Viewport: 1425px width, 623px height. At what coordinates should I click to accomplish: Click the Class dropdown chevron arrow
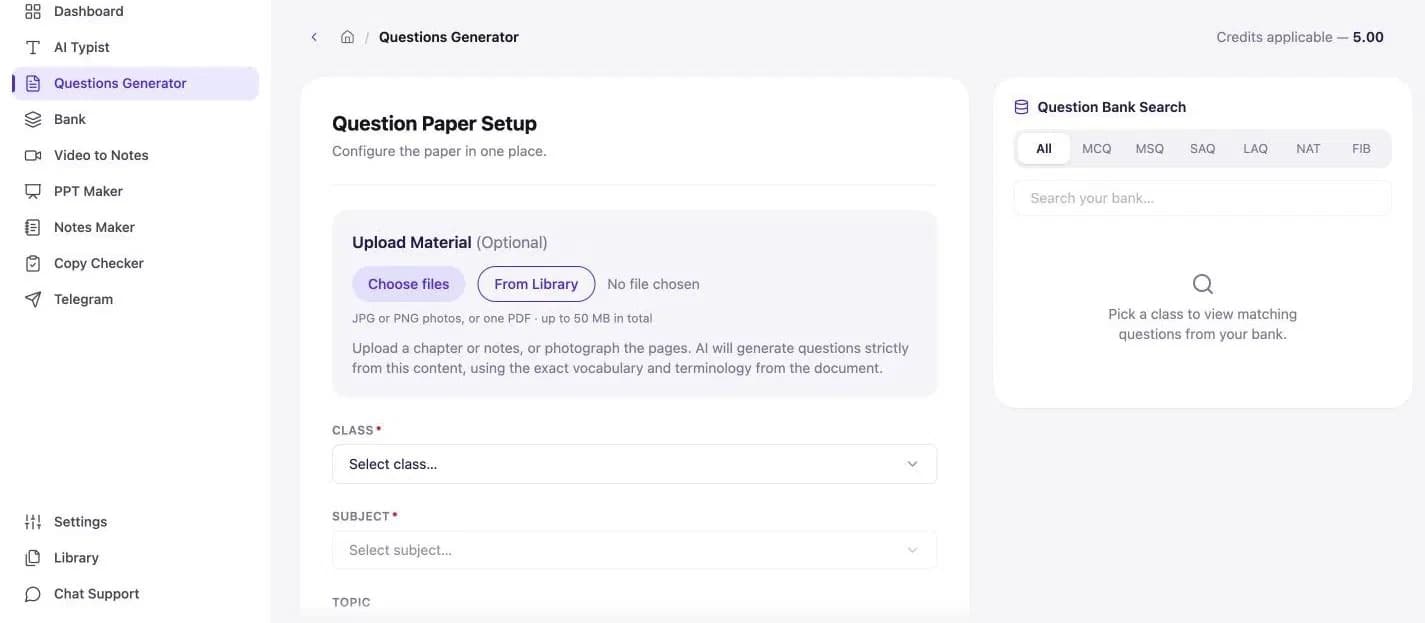(912, 464)
